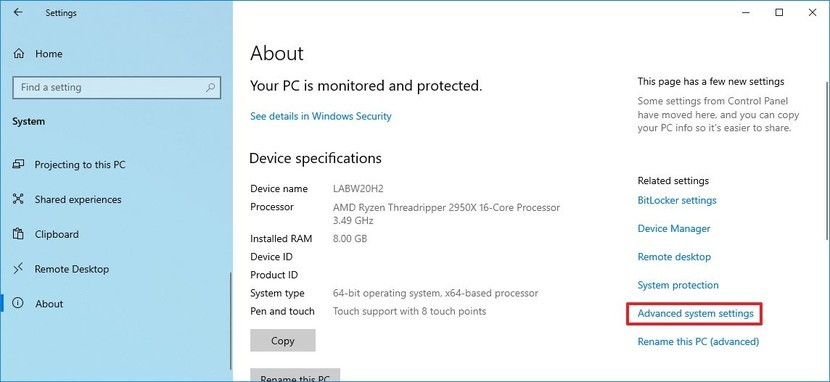830x382 pixels.
Task: Click the Find a setting search box
Action: click(116, 87)
